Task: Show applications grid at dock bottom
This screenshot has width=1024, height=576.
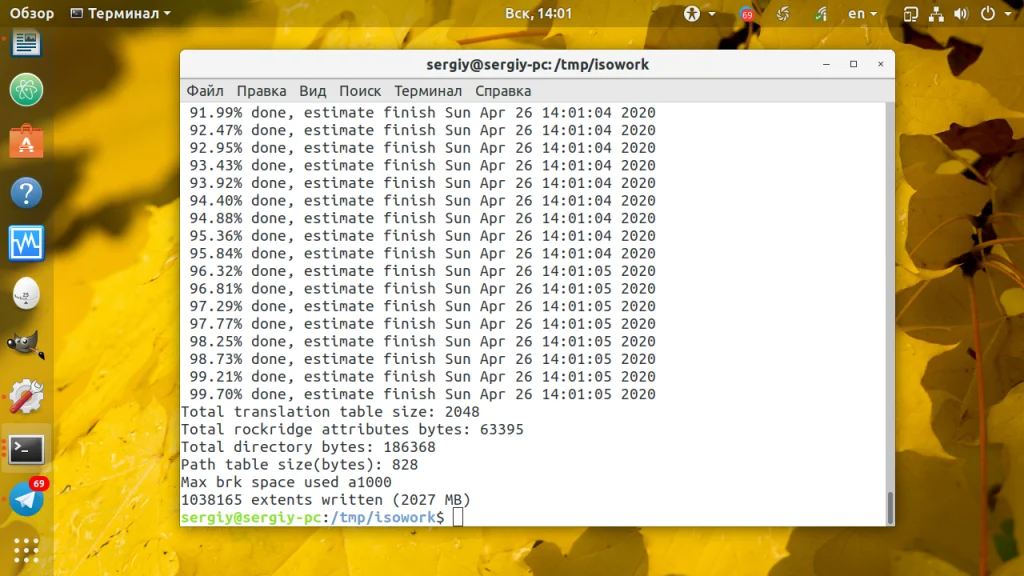Action: pyautogui.click(x=26, y=550)
